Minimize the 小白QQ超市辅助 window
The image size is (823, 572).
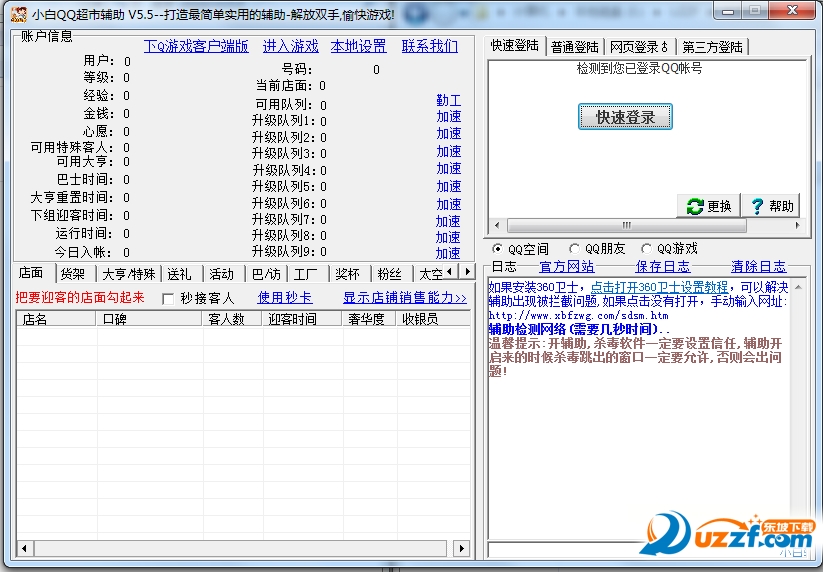pos(728,11)
